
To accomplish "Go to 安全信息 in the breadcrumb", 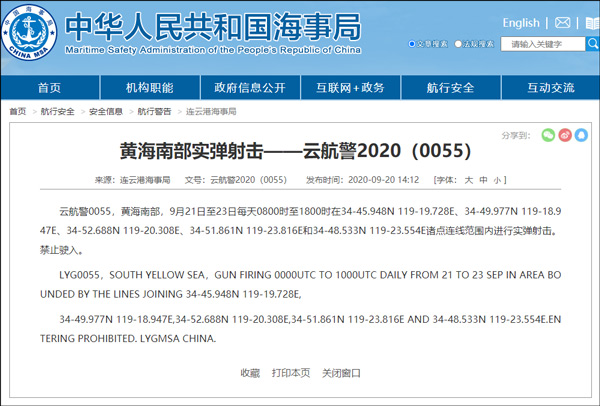I will 106,111.
